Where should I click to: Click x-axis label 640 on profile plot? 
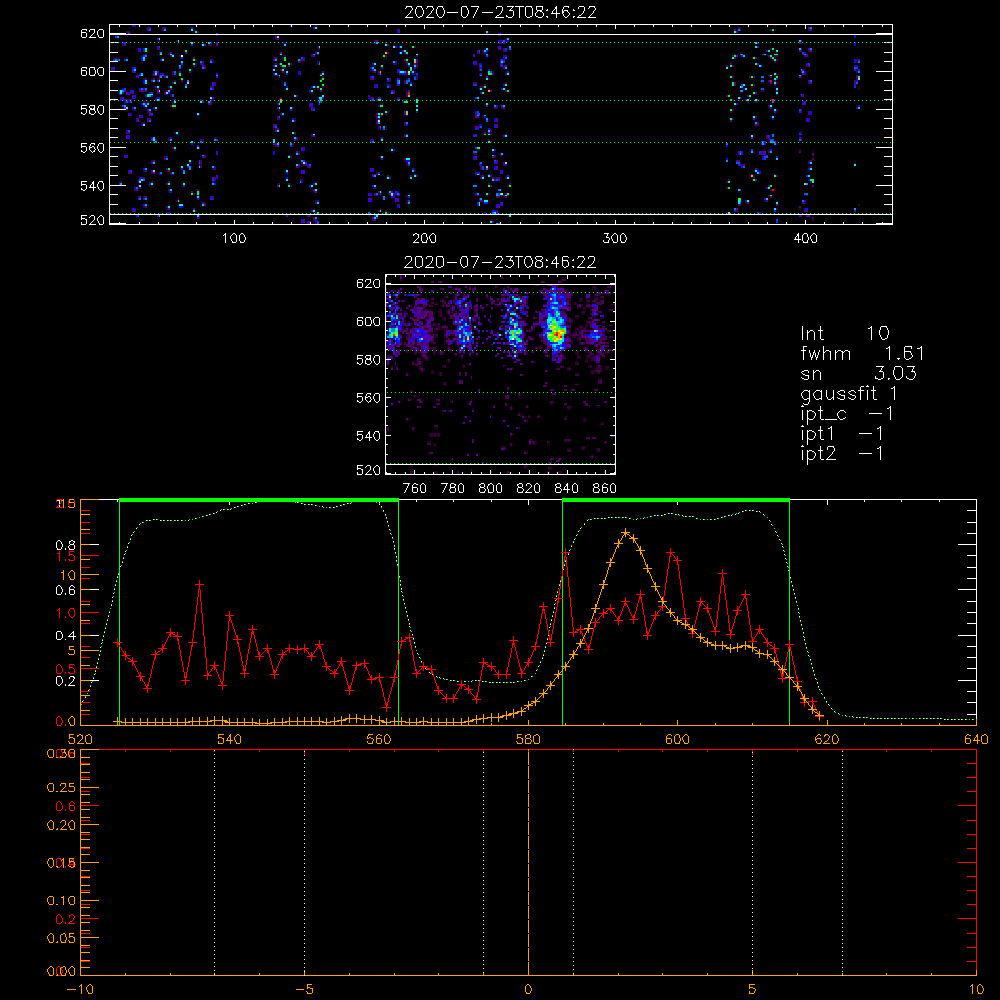[976, 739]
